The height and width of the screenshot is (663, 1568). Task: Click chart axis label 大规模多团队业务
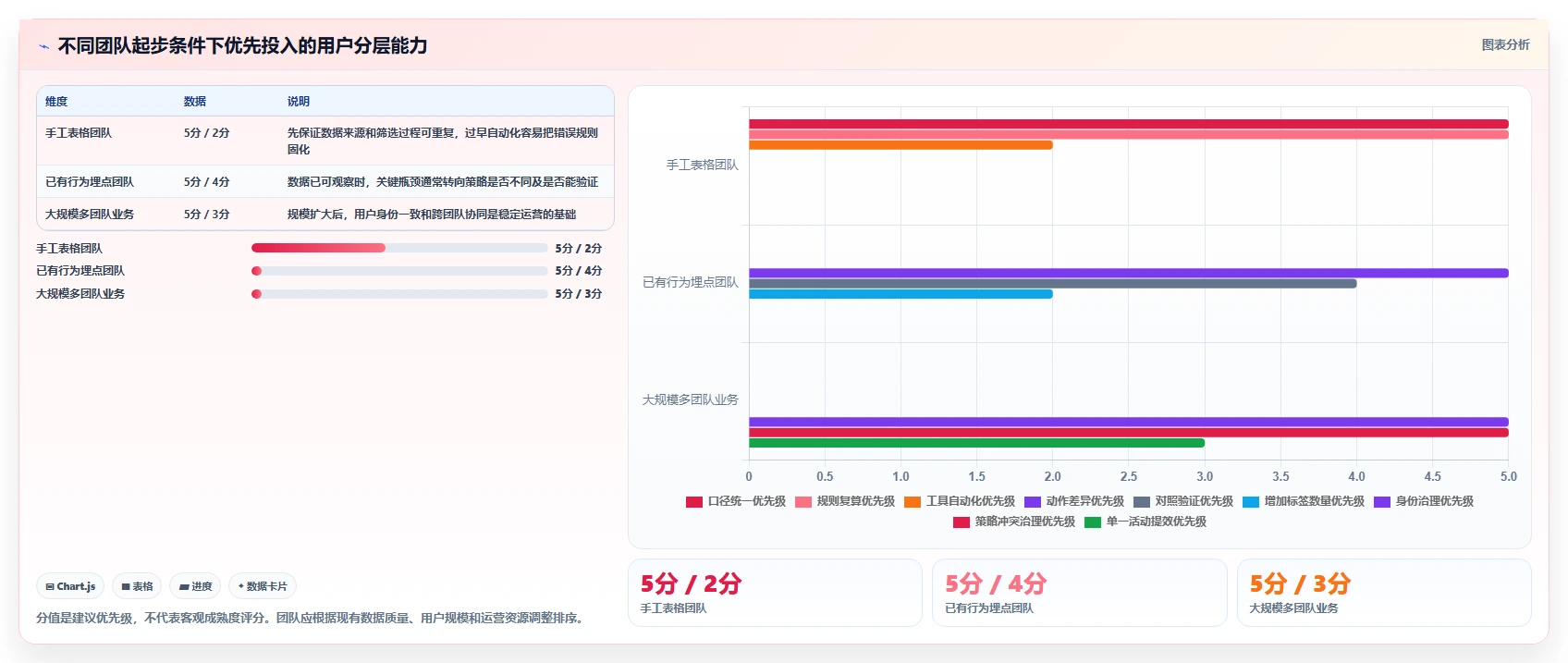point(691,399)
